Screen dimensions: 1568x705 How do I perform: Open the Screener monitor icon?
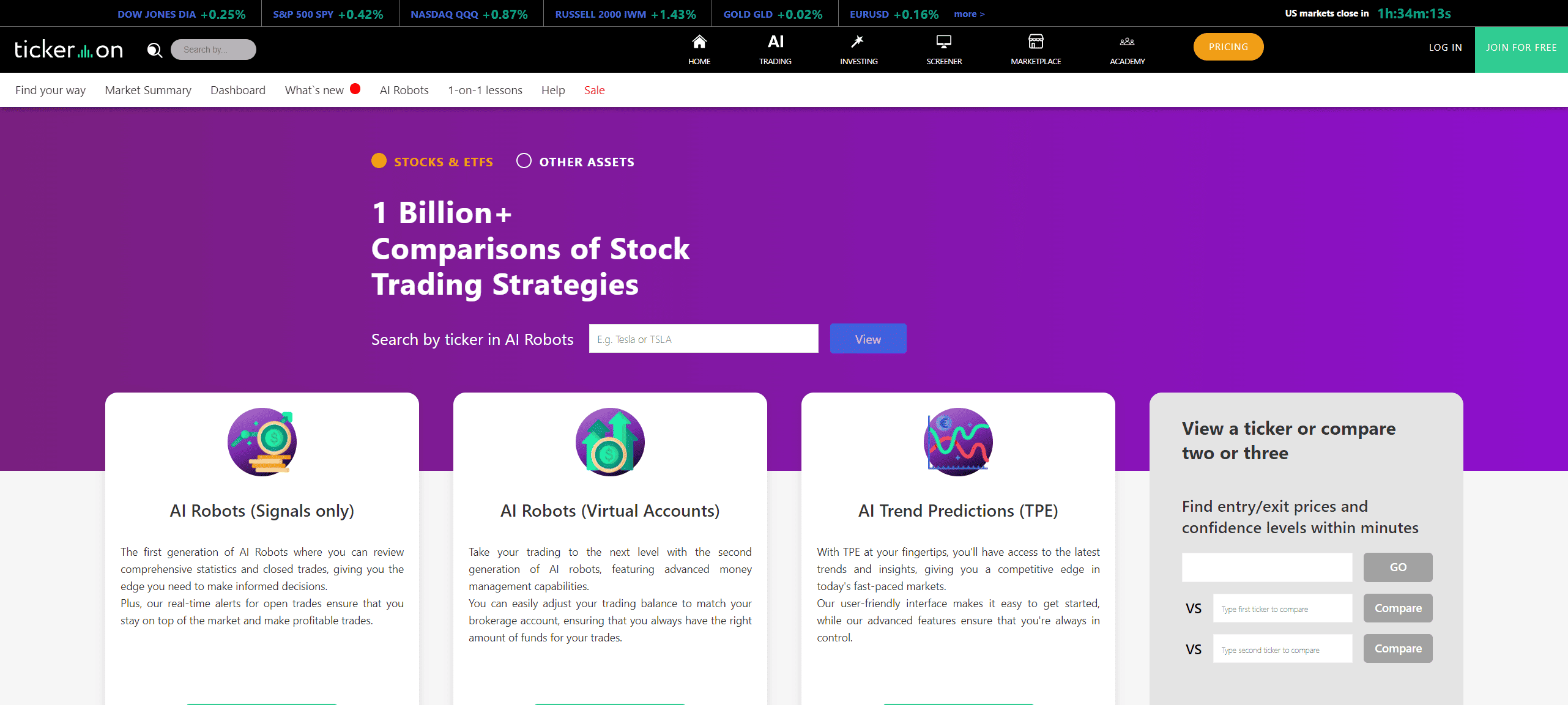943,42
